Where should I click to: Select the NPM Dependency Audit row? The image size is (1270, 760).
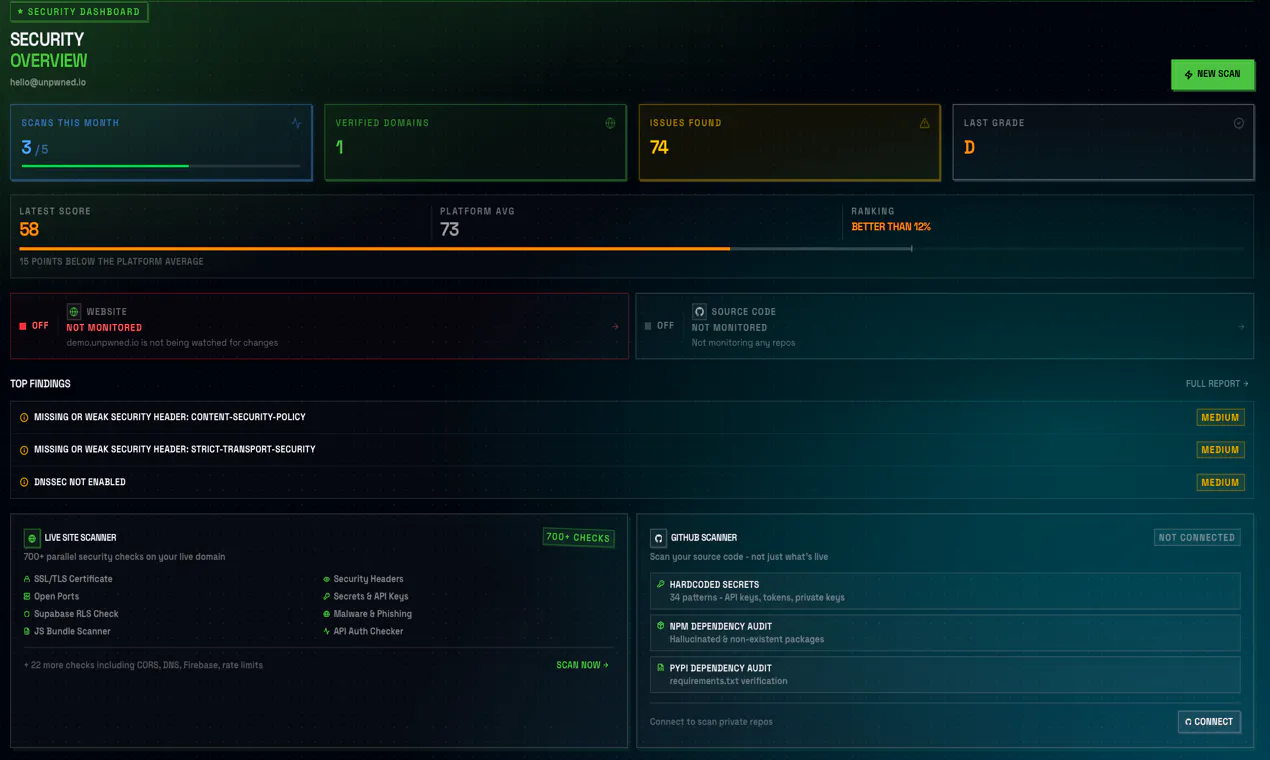(945, 632)
